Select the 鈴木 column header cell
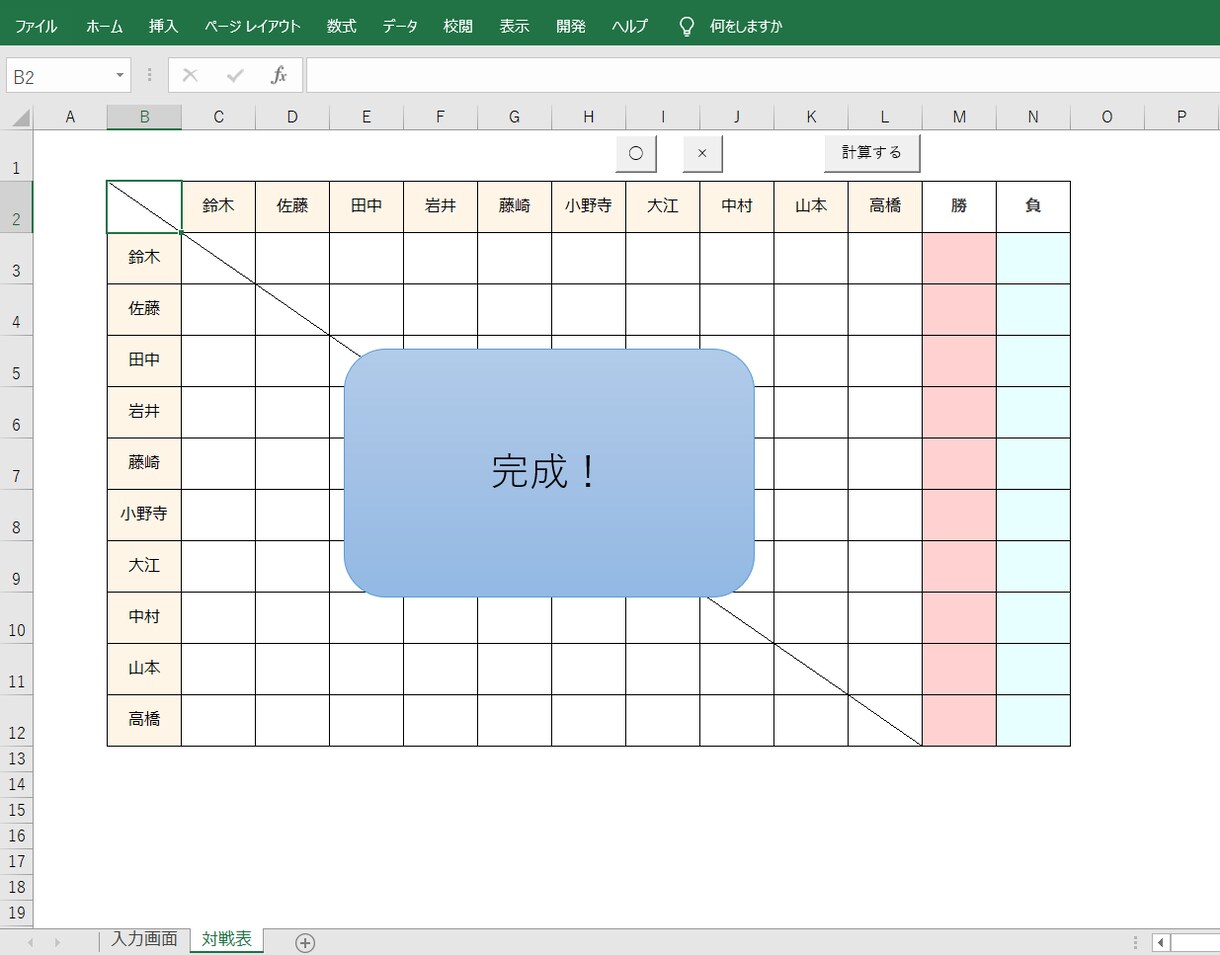The height and width of the screenshot is (955, 1220). [218, 207]
